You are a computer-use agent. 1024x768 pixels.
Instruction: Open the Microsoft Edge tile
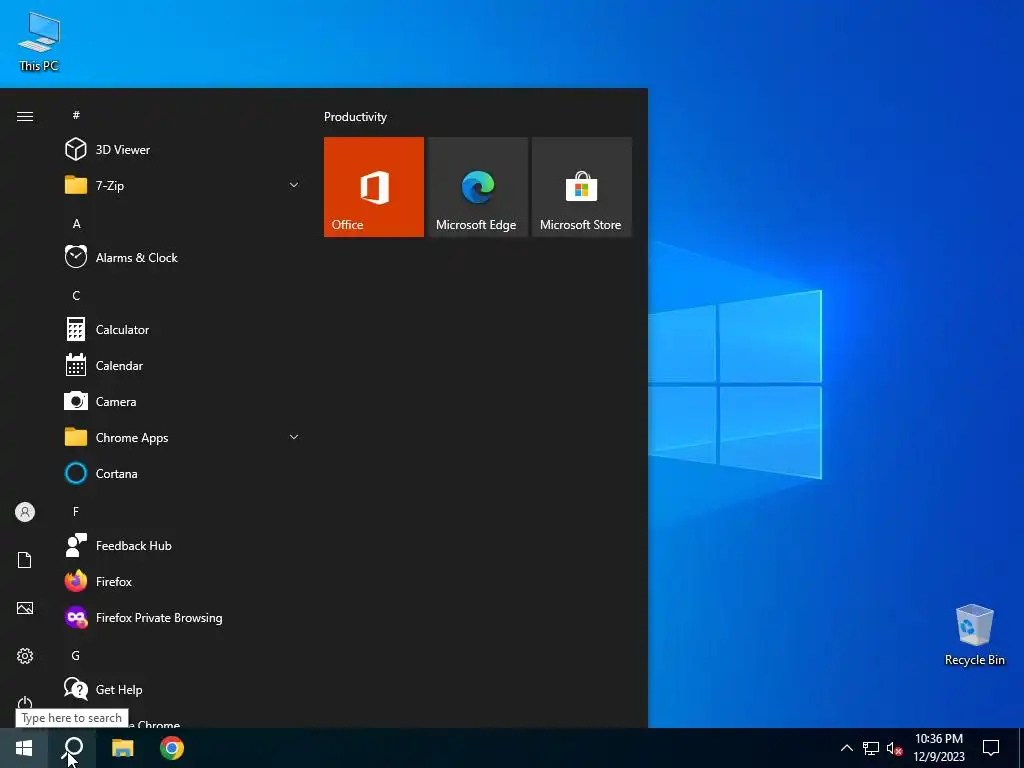click(x=477, y=187)
